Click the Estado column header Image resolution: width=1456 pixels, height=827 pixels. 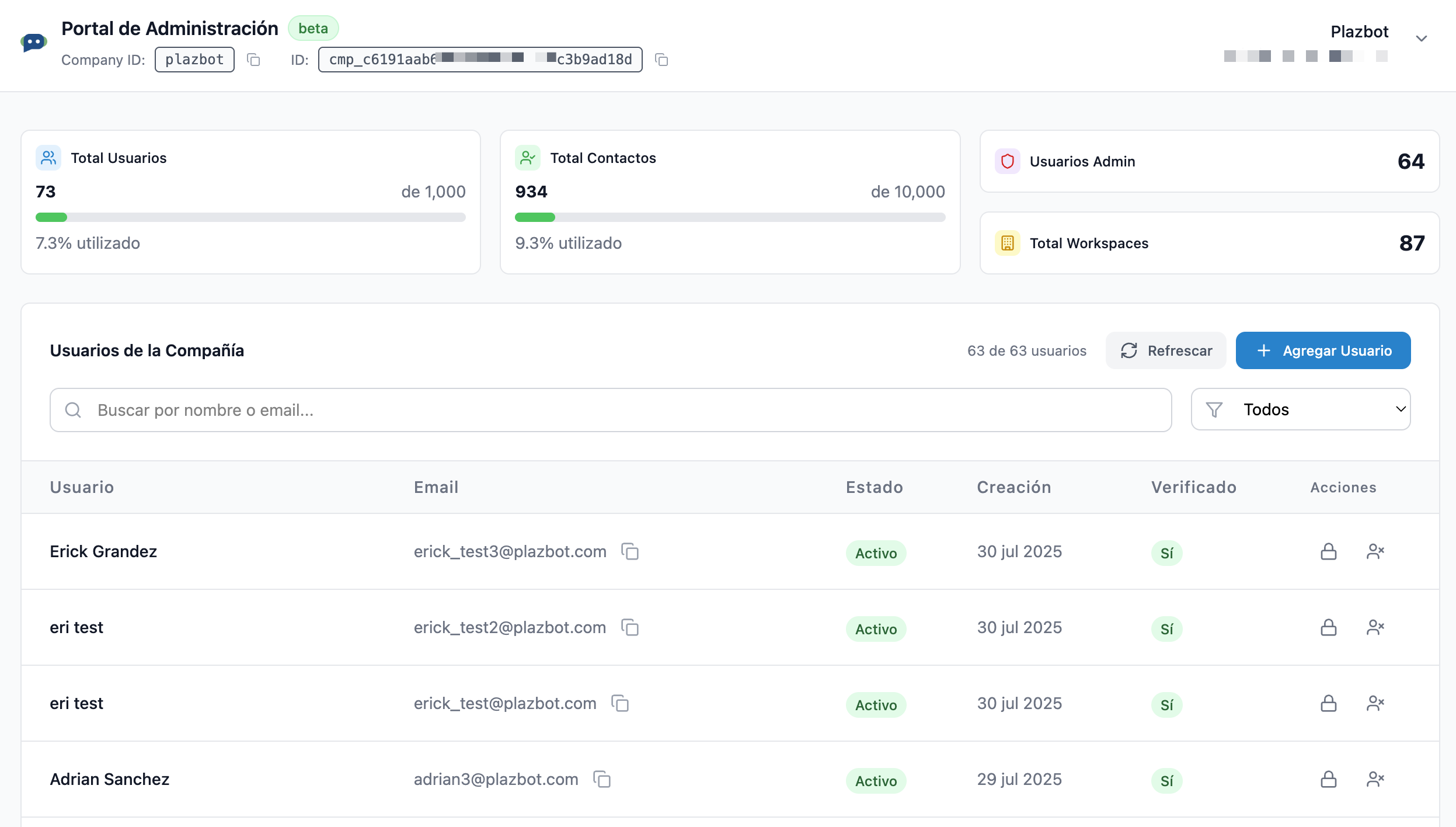coord(874,487)
